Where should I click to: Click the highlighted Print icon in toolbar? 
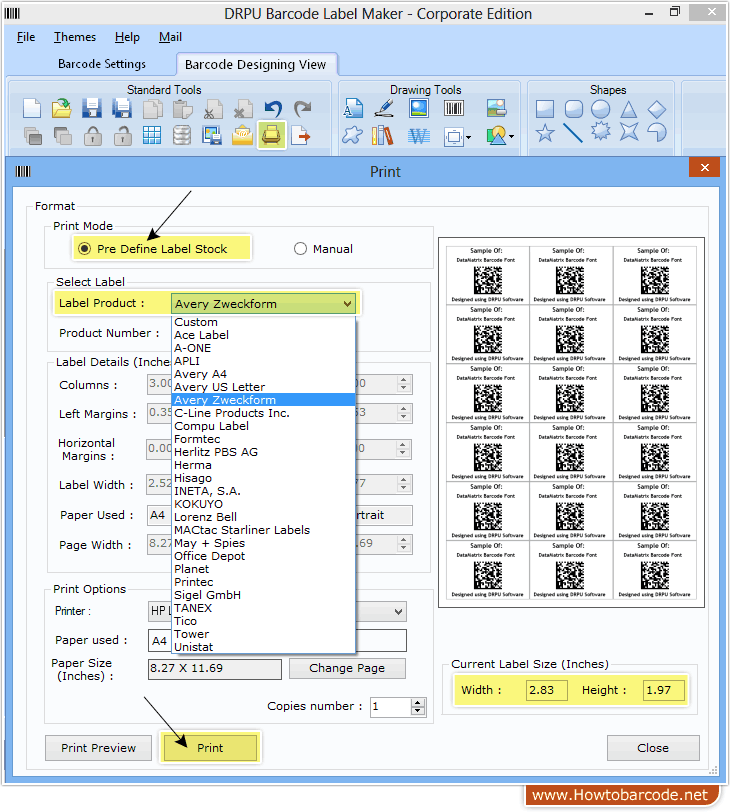(272, 135)
